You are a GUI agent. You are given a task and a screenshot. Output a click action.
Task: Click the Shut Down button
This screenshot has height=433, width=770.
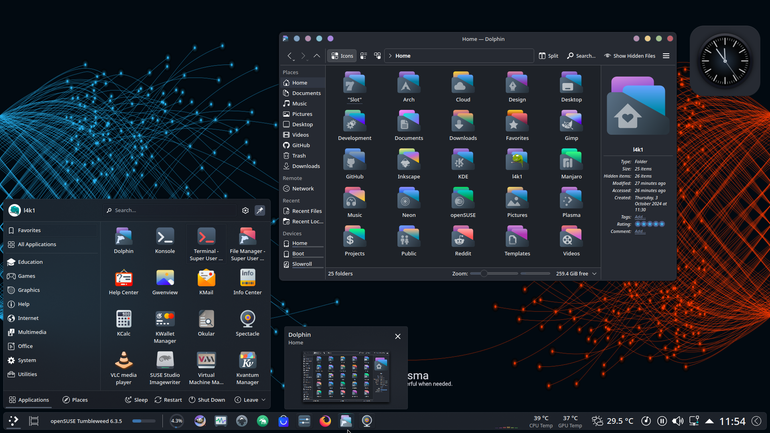(207, 400)
